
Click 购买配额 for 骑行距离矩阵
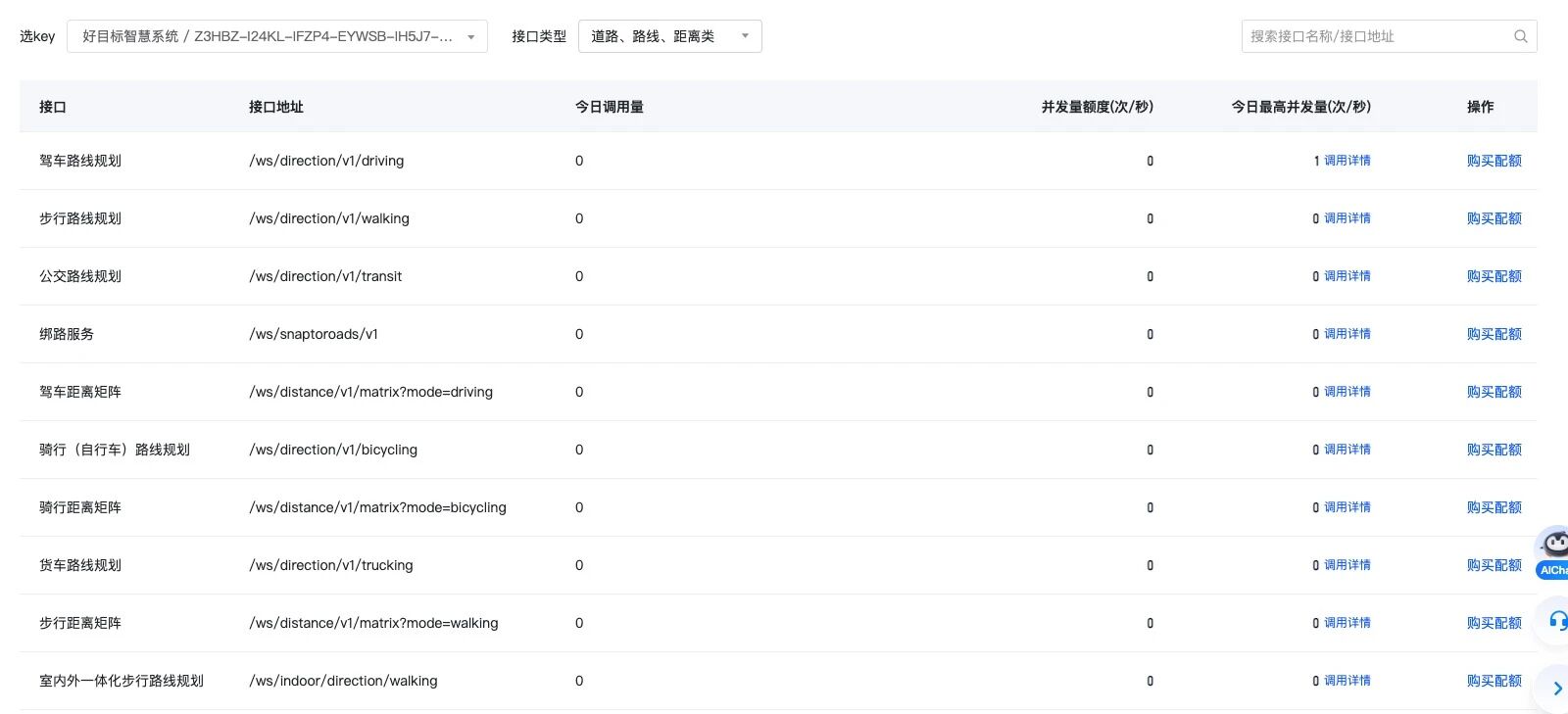point(1494,507)
